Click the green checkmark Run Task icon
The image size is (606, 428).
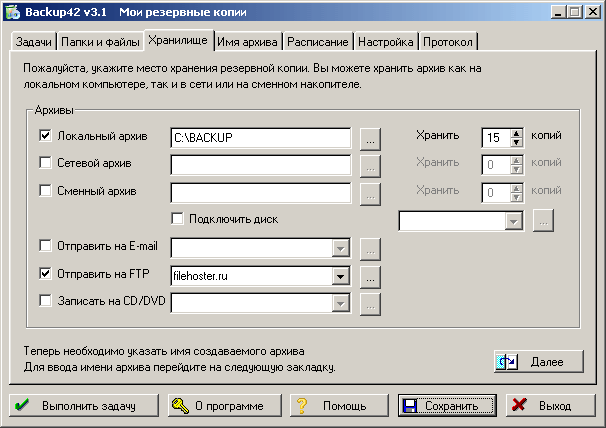click(22, 406)
